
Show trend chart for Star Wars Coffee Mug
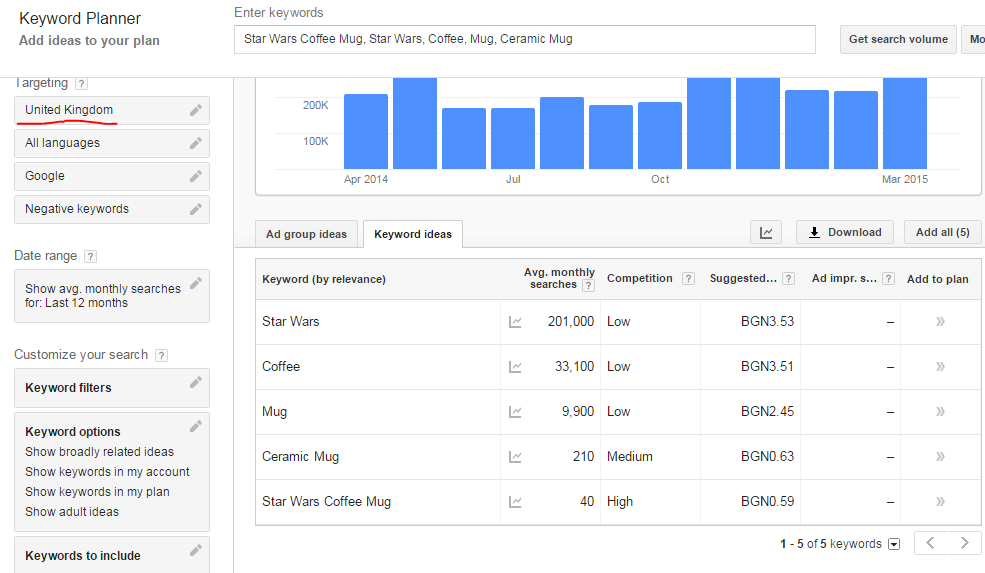[x=515, y=502]
